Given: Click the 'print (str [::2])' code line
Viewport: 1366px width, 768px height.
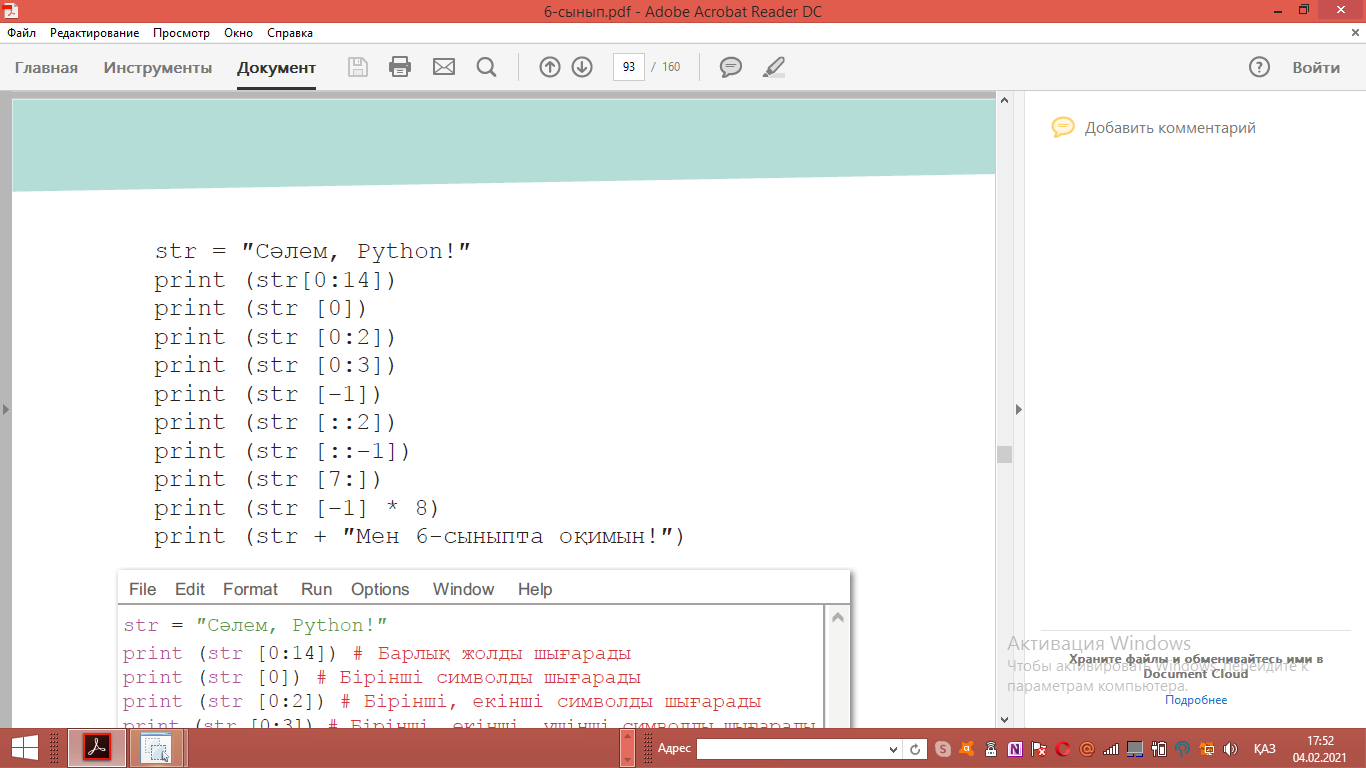Looking at the screenshot, I should click(275, 422).
